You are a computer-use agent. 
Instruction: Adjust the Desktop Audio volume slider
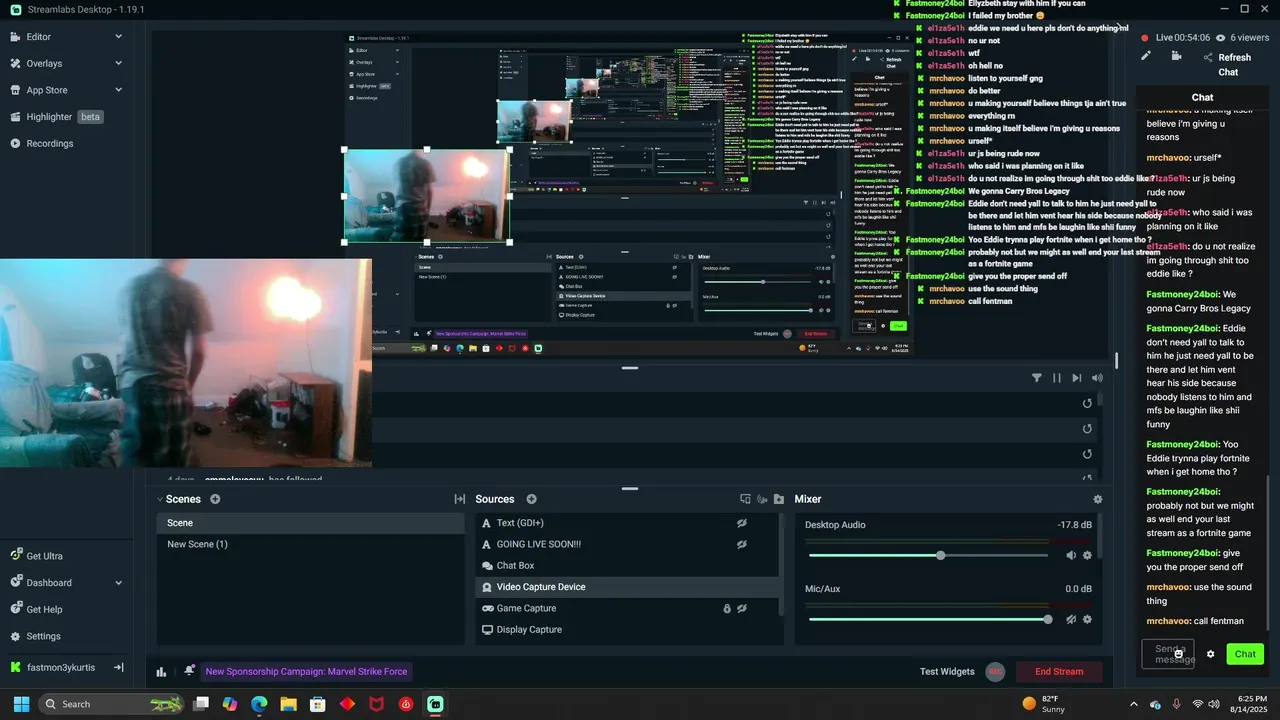[928, 555]
